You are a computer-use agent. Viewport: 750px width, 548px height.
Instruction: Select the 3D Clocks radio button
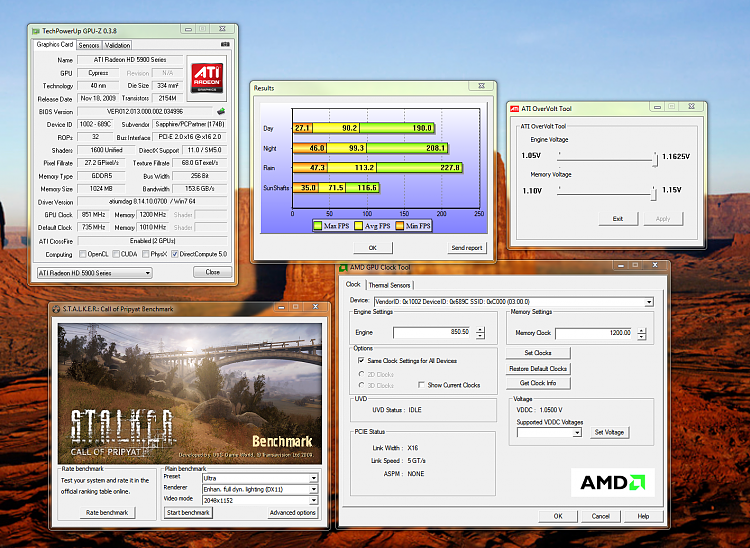pyautogui.click(x=362, y=385)
